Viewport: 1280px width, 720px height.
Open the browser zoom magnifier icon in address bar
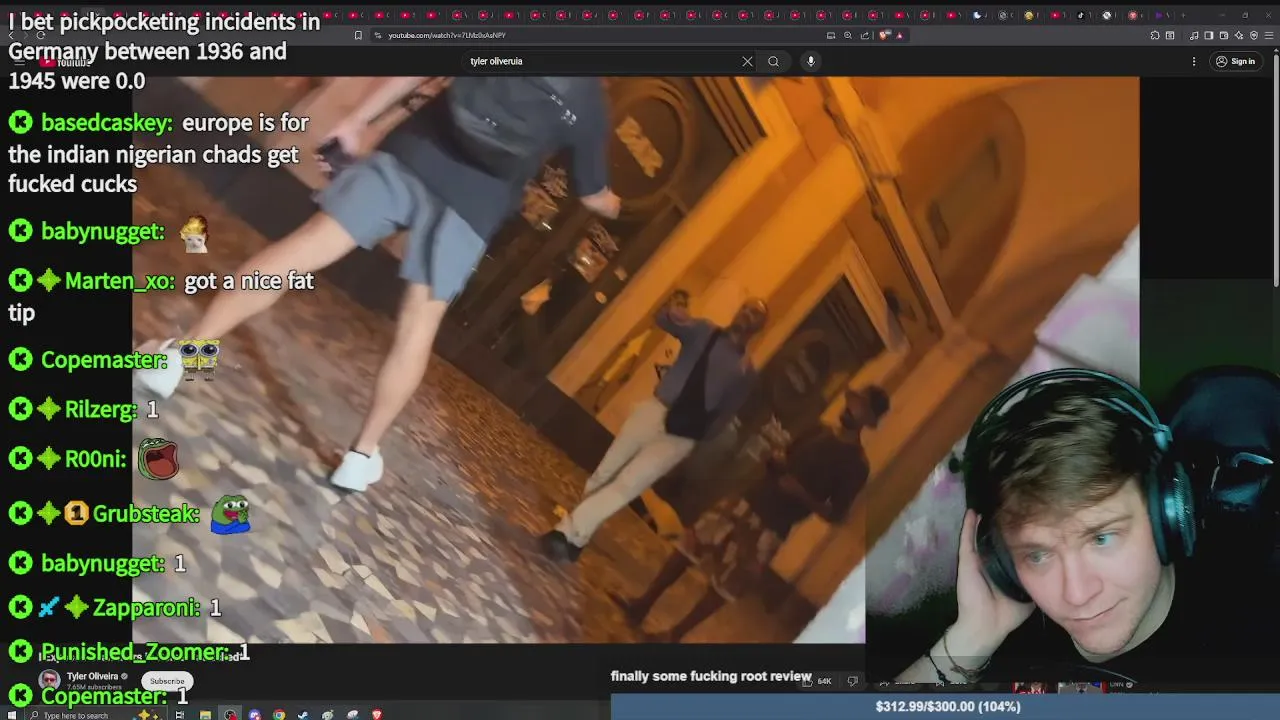pos(848,35)
